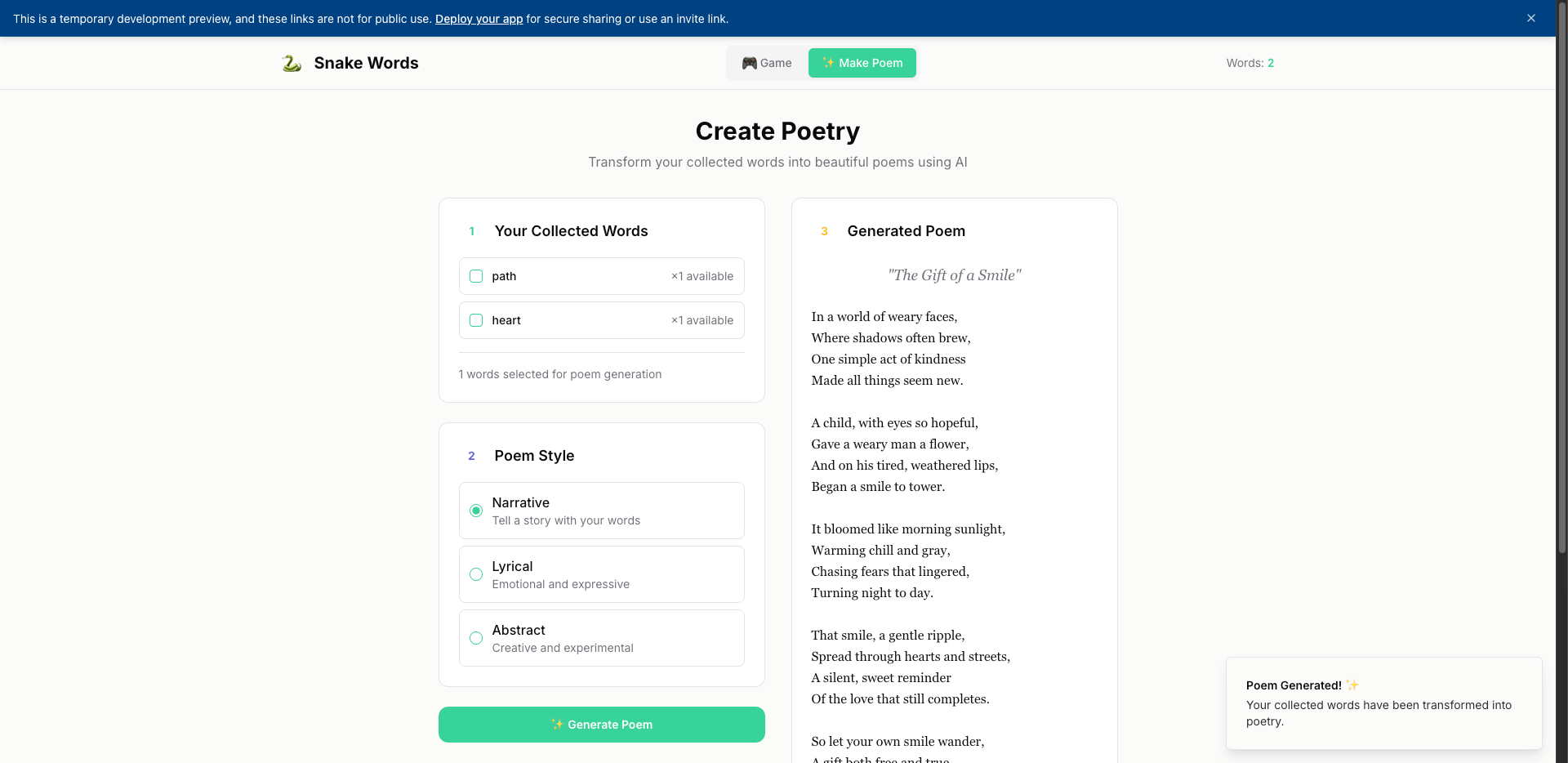Choose the Abstract poem style
This screenshot has height=763, width=1568.
pyautogui.click(x=476, y=638)
